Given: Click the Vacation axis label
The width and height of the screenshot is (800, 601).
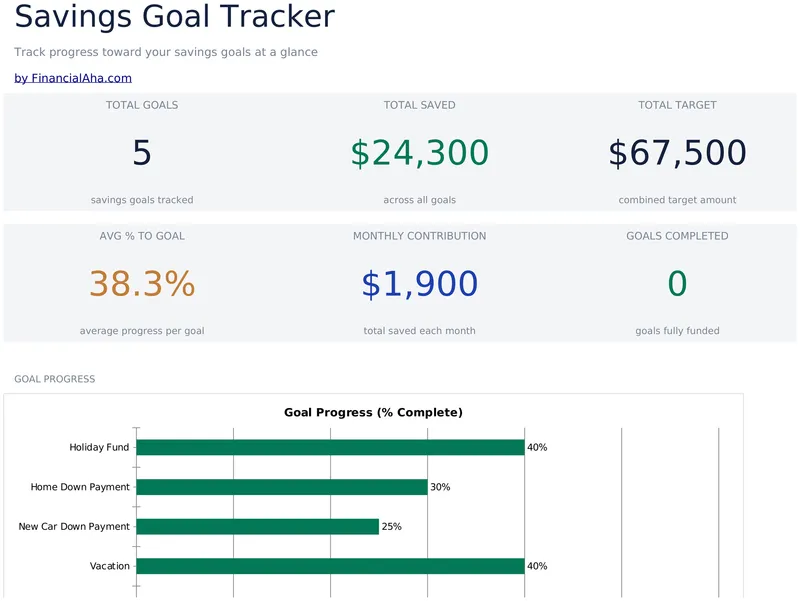Looking at the screenshot, I should [x=110, y=566].
